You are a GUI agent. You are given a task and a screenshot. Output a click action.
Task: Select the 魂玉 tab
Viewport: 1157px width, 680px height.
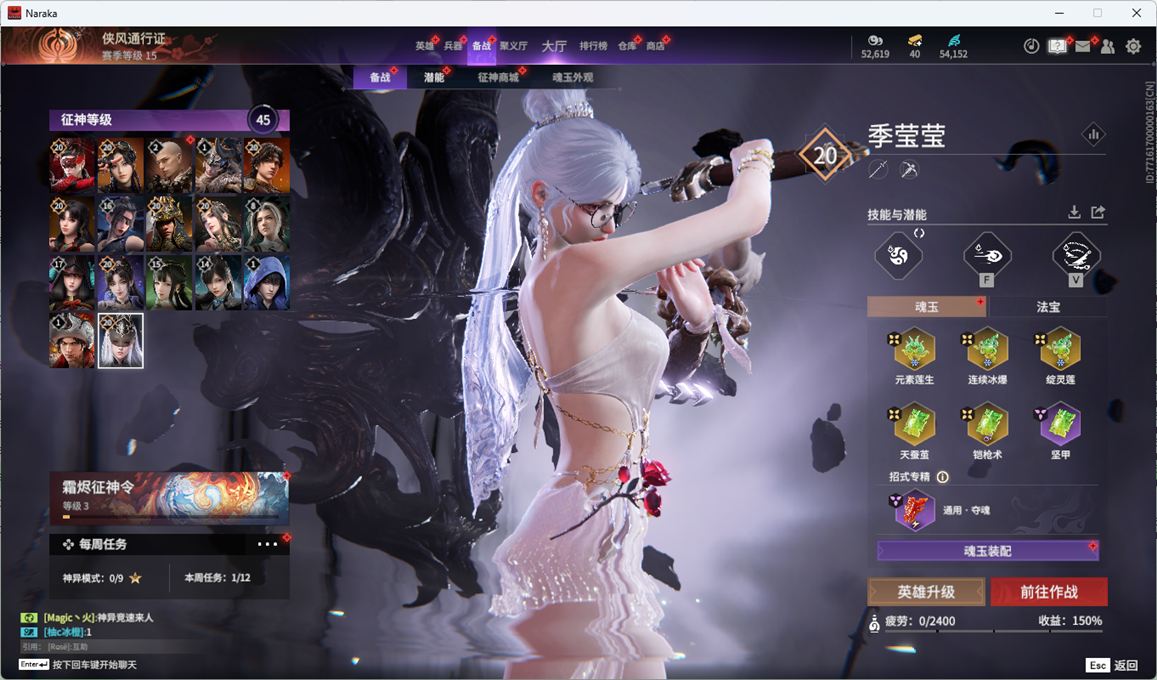(x=926, y=307)
